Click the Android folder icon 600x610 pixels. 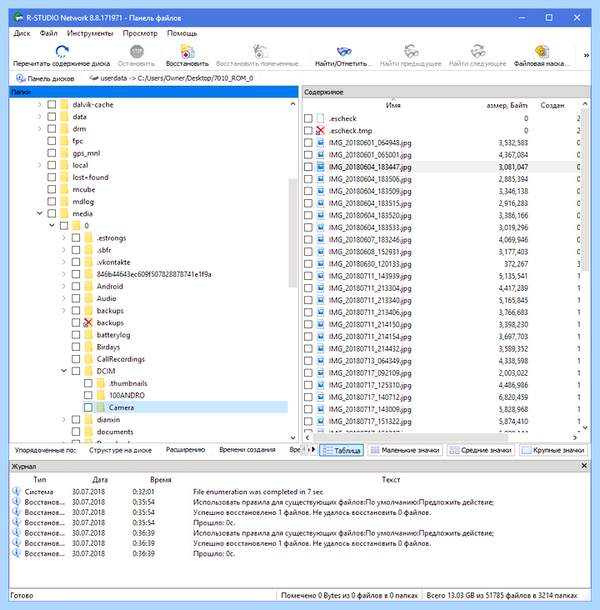pyautogui.click(x=89, y=286)
